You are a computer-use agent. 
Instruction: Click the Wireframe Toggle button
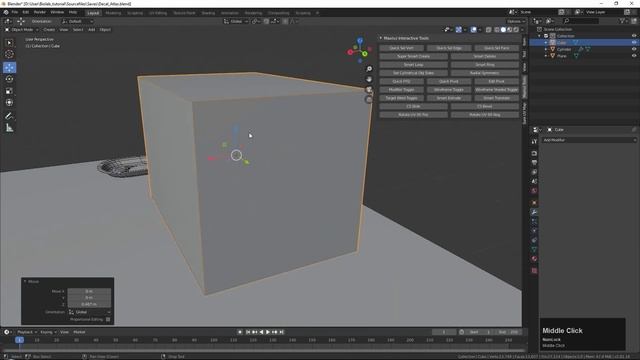click(x=449, y=90)
